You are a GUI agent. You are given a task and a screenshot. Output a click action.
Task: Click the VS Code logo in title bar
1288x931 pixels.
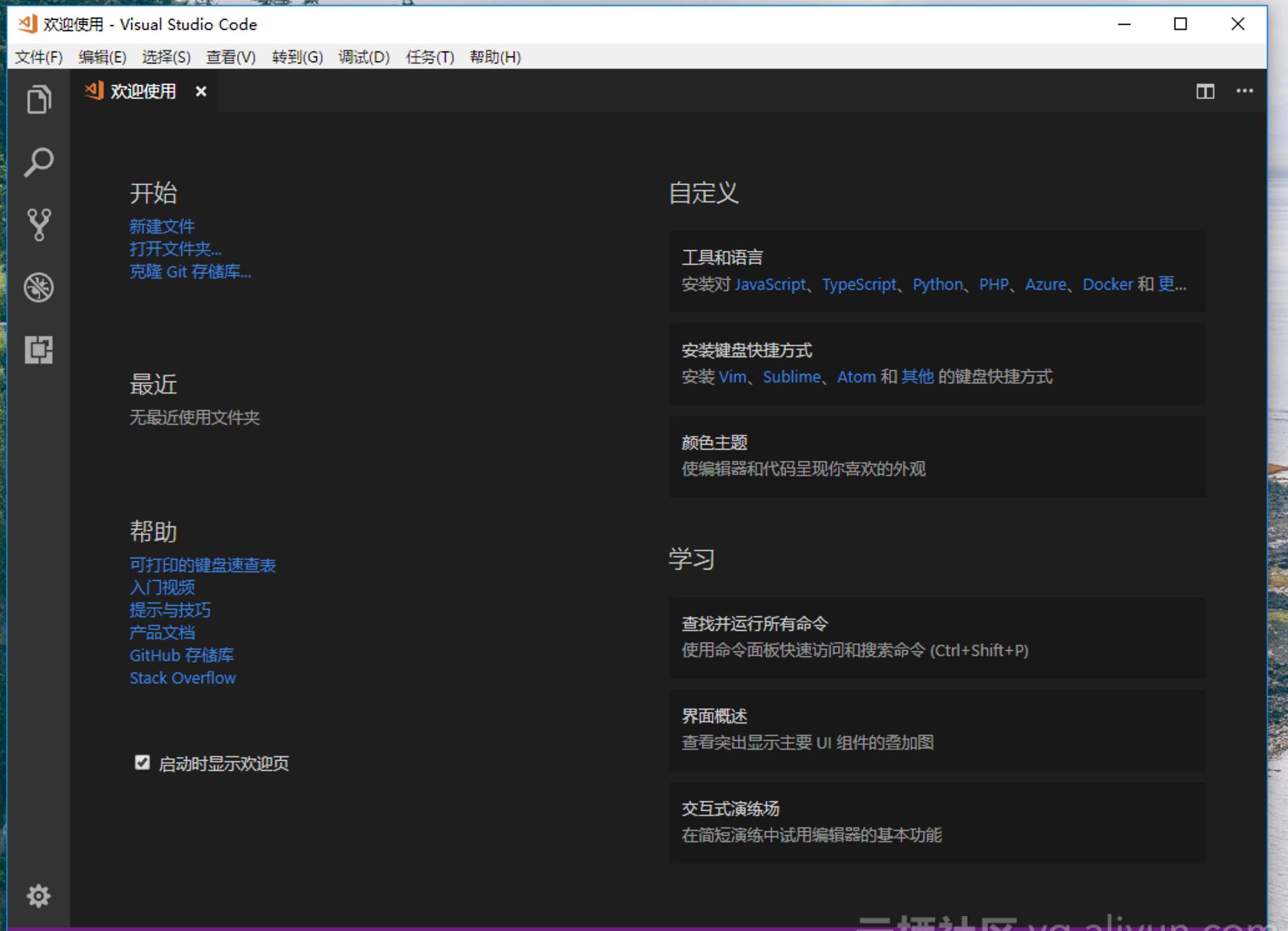[x=27, y=24]
